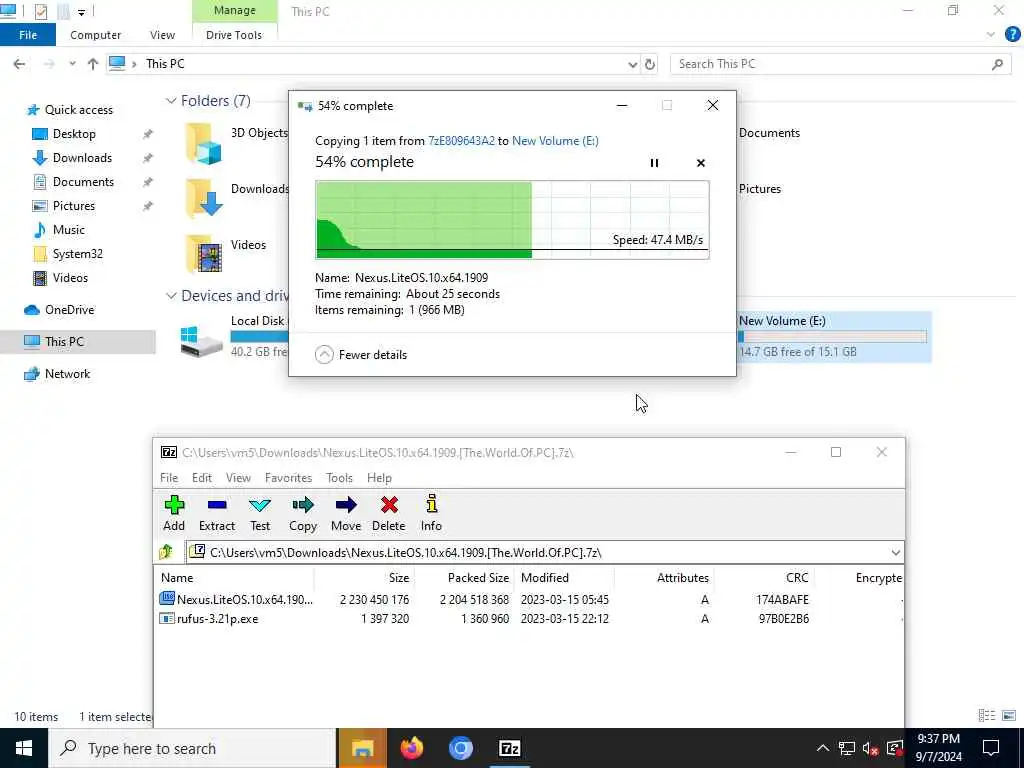Open 7-Zip Edit menu
The height and width of the screenshot is (768, 1024).
[x=202, y=478]
